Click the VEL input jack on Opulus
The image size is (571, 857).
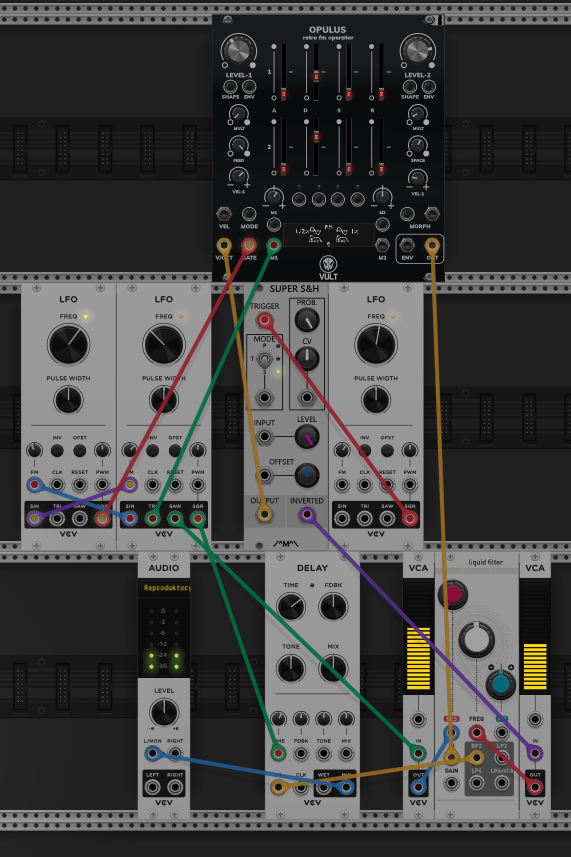click(x=223, y=214)
